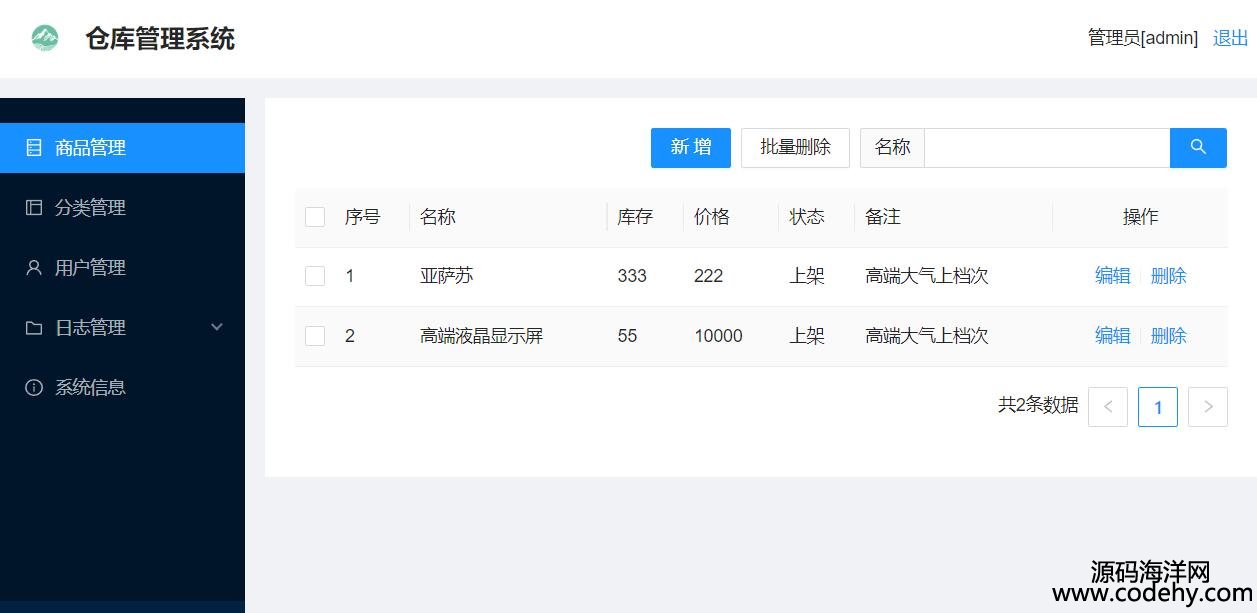Click the 管理员[admin] user label
The image size is (1257, 613).
pos(1143,38)
